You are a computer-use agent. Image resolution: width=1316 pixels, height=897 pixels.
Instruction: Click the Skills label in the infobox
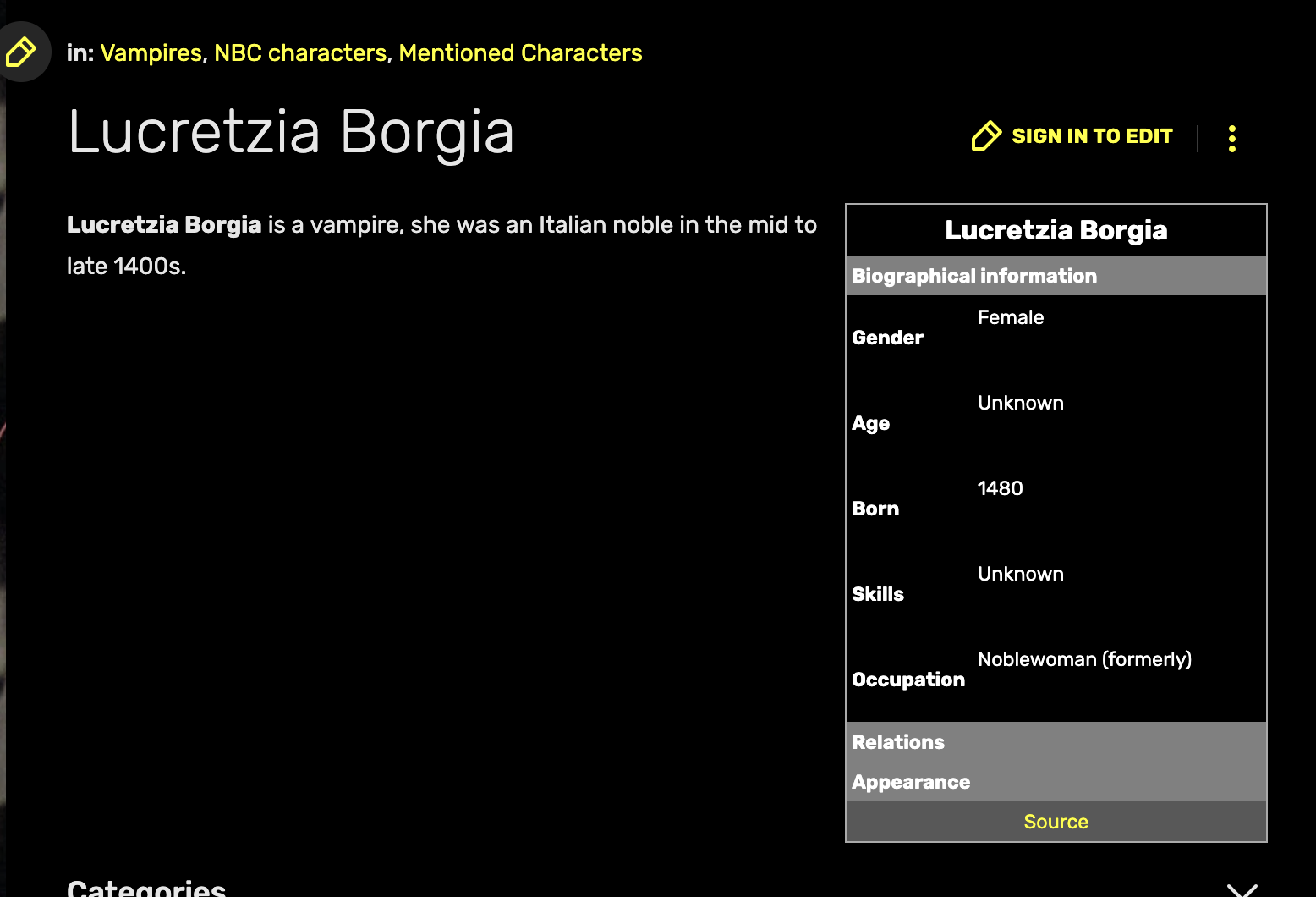pos(878,594)
